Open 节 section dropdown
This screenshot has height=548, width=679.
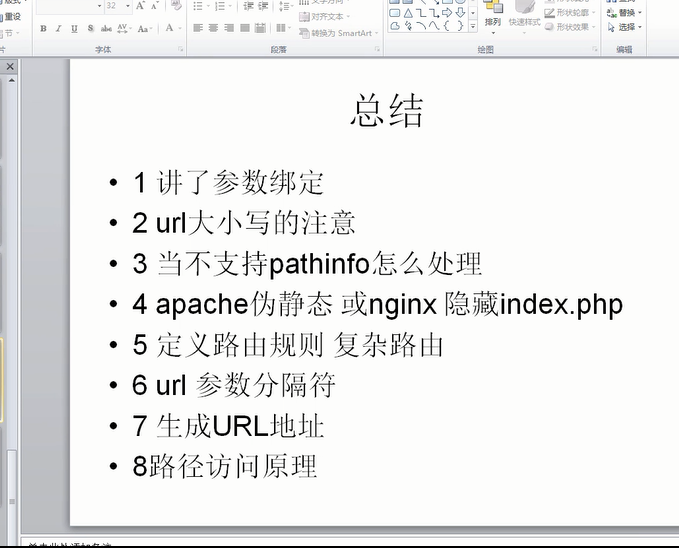[x=10, y=33]
